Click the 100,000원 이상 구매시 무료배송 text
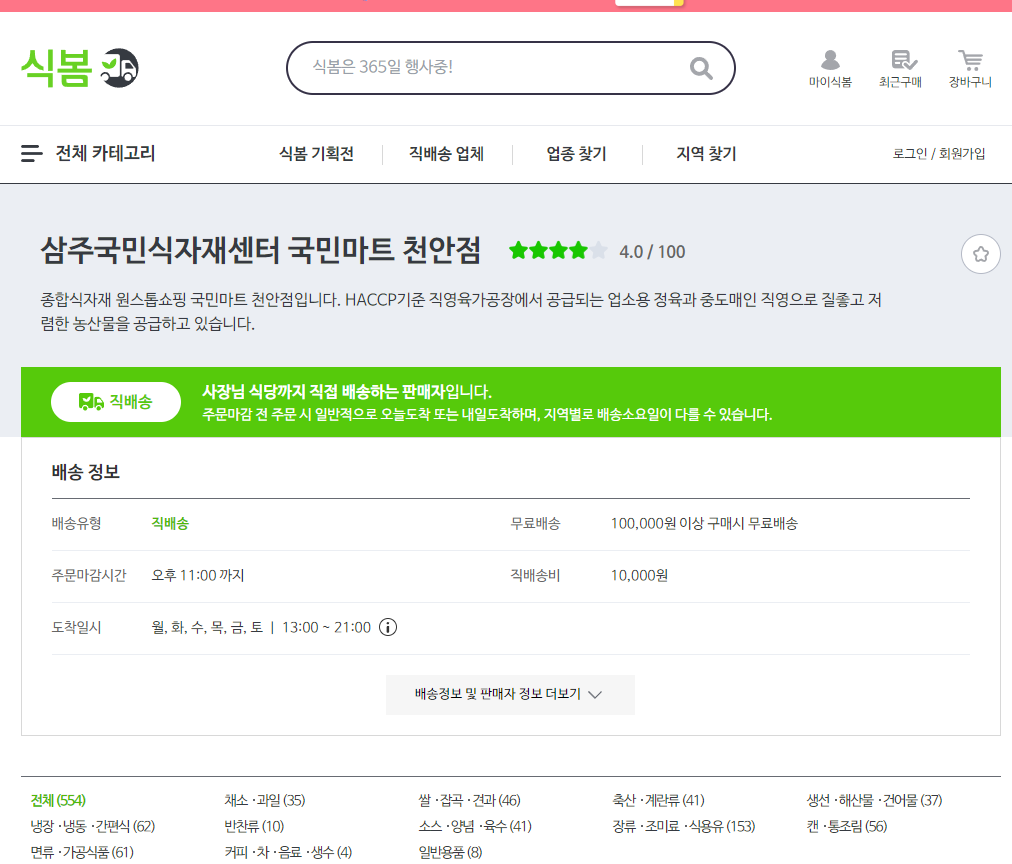 (x=704, y=523)
